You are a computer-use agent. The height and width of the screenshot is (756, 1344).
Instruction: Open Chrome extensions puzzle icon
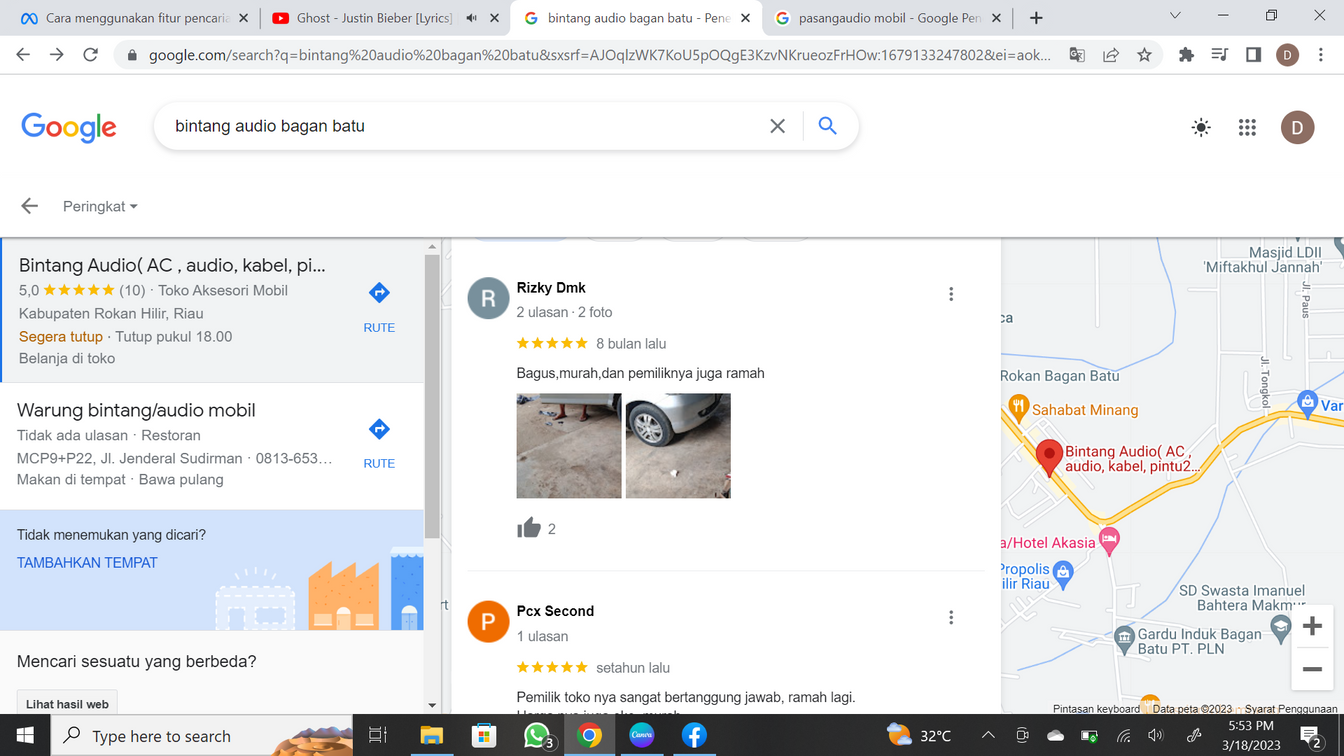point(1186,55)
